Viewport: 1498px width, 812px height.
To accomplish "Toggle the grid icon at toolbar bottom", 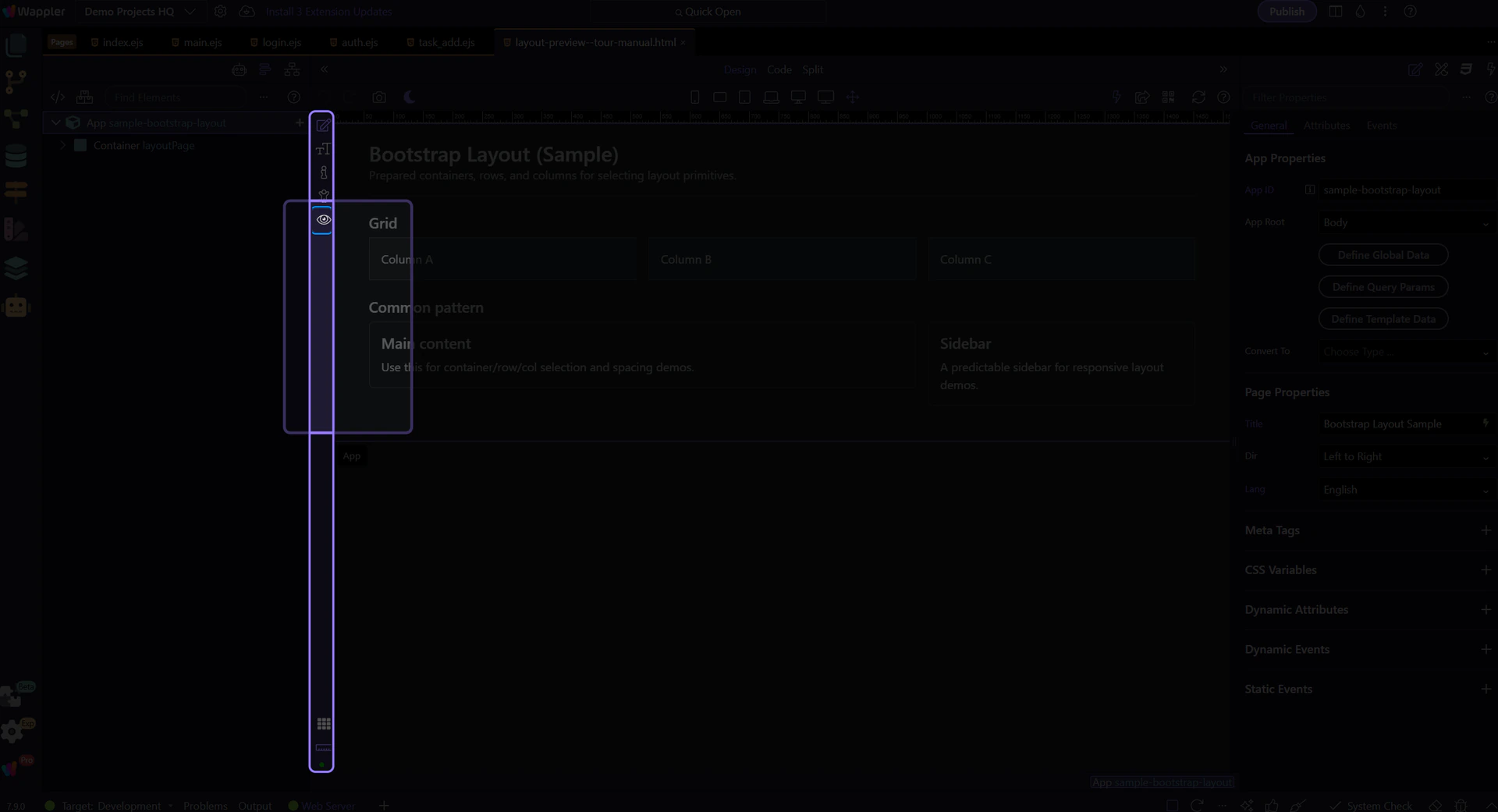I will point(323,724).
